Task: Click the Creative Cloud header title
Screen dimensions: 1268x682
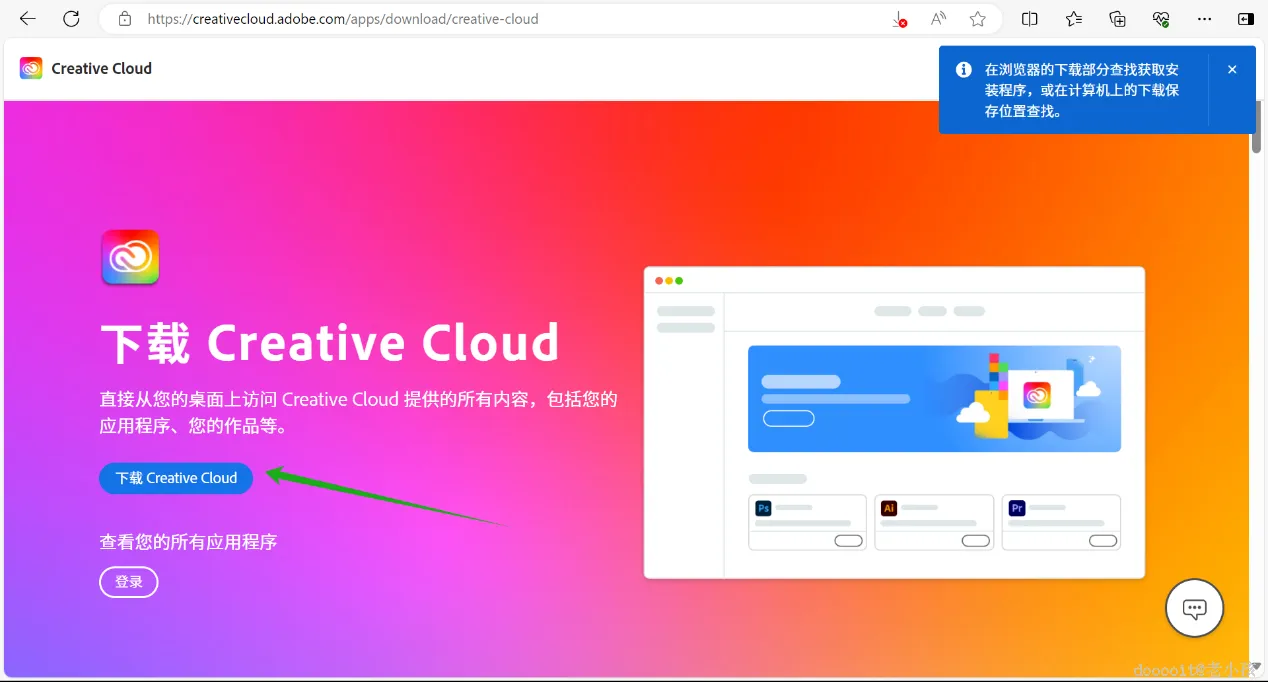Action: tap(101, 68)
